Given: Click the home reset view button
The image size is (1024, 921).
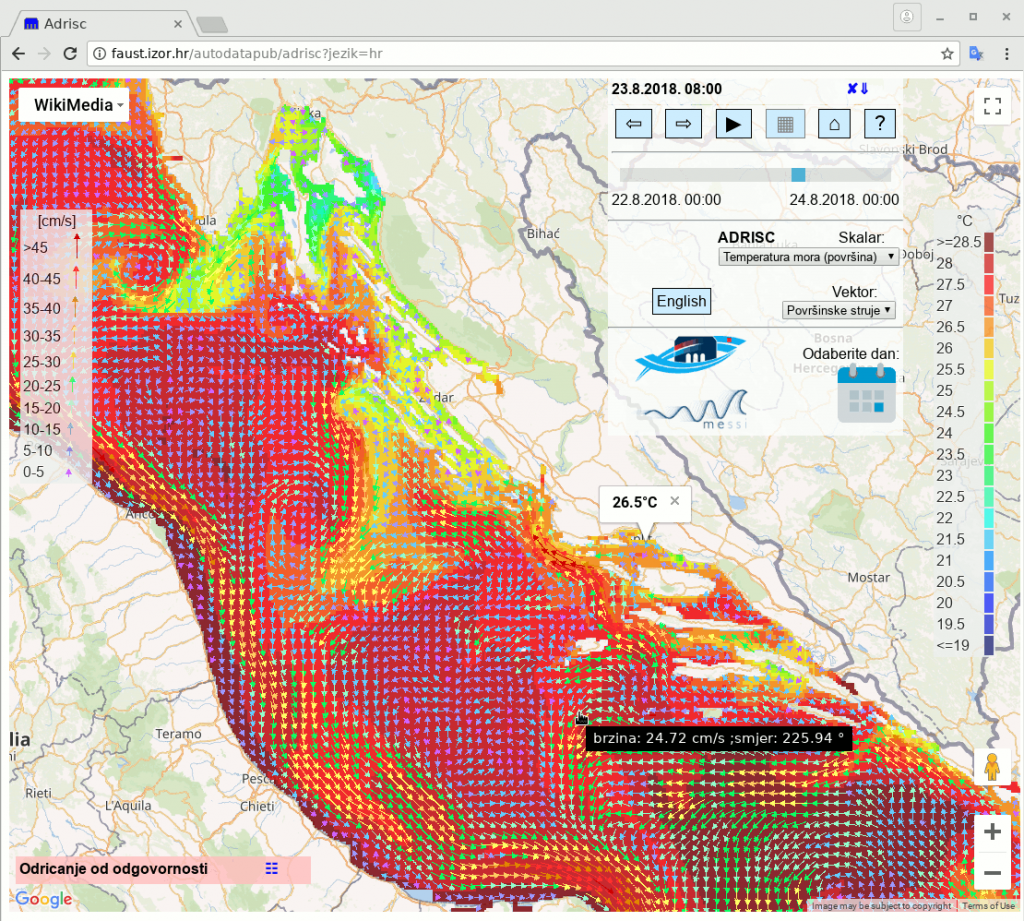Looking at the screenshot, I should (834, 124).
